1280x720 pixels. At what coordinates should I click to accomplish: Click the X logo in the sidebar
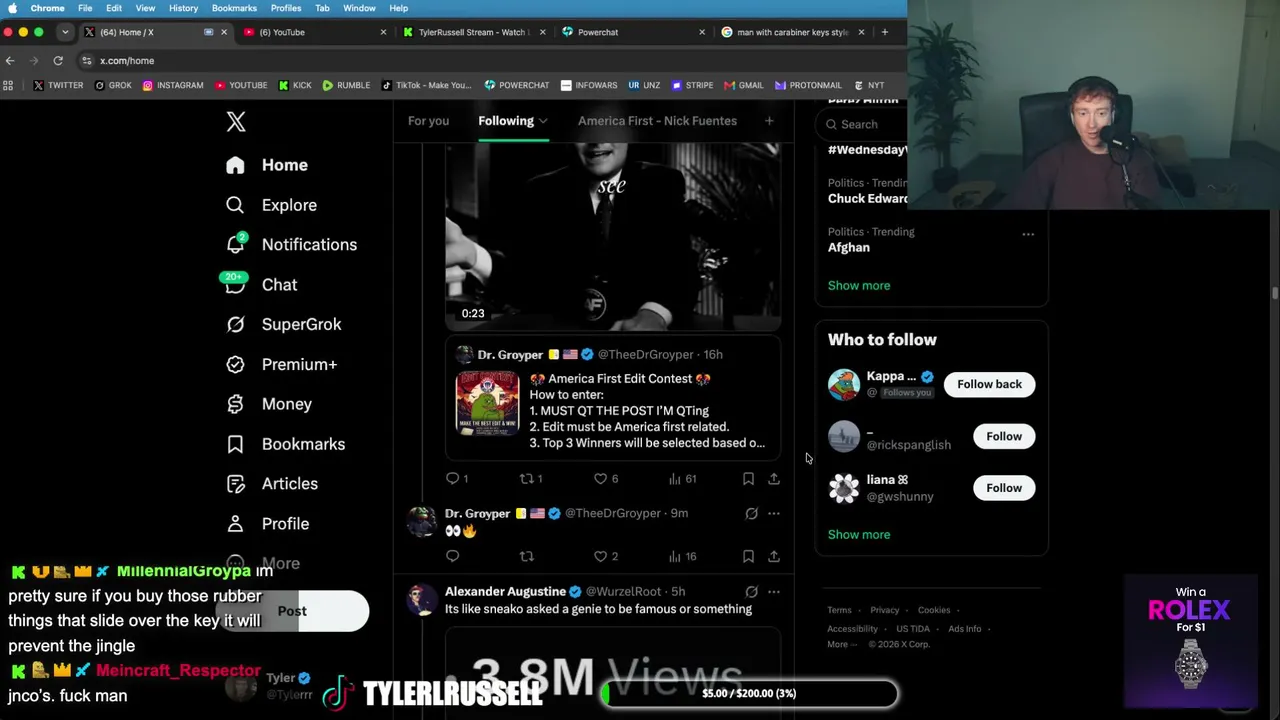click(236, 122)
